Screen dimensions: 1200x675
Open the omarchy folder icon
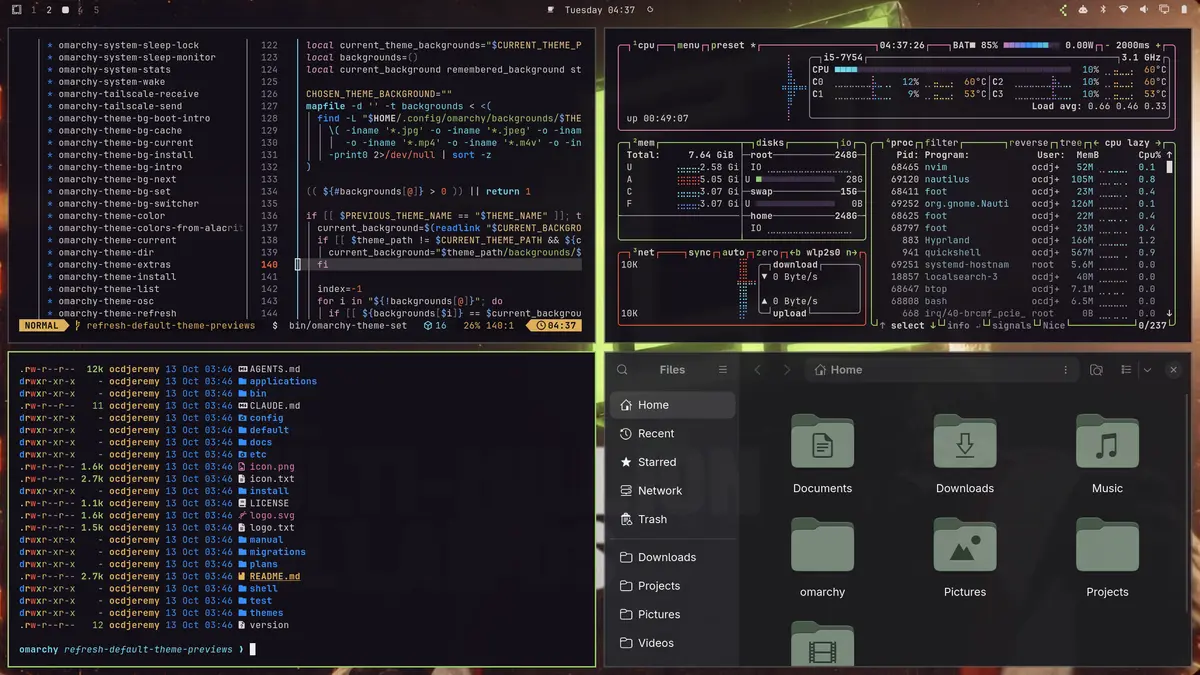(822, 545)
